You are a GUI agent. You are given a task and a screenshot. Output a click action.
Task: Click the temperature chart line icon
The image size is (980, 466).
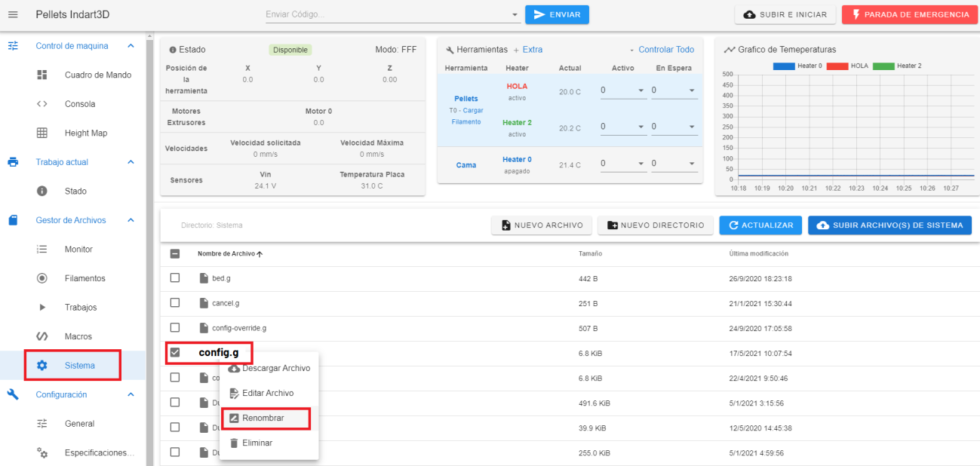[729, 49]
